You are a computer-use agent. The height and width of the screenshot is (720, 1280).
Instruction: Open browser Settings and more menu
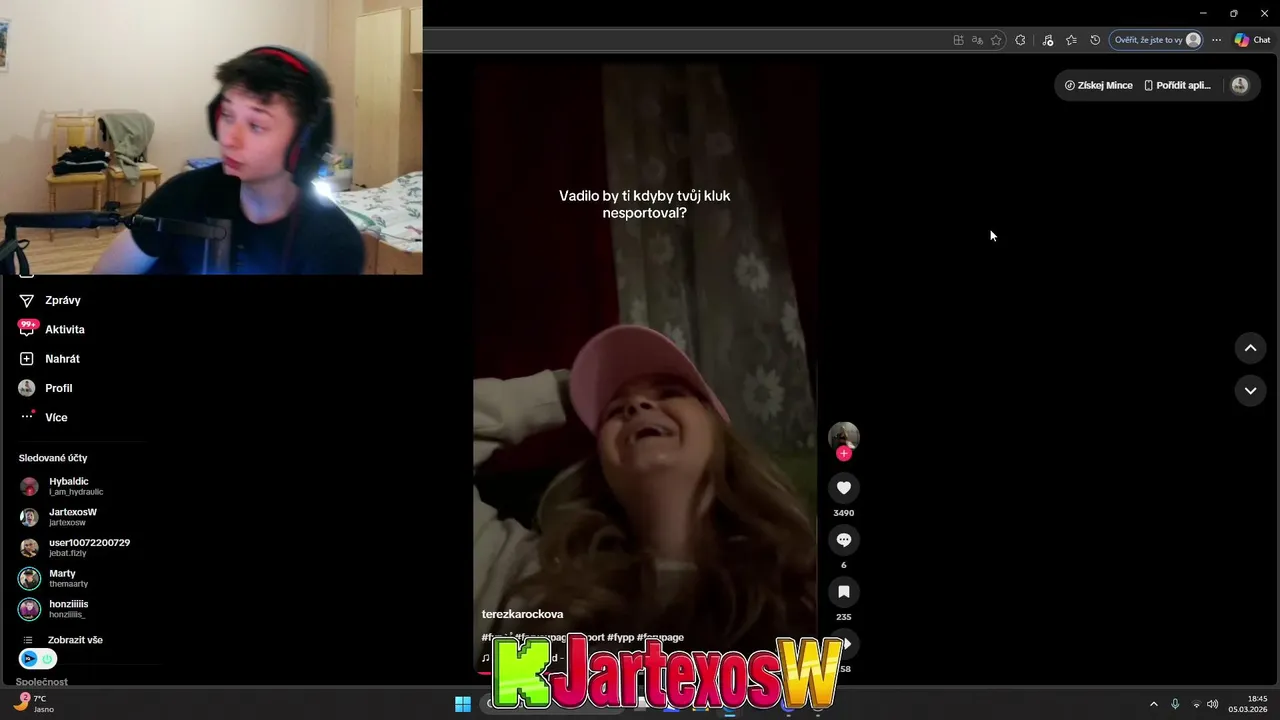pos(1216,40)
